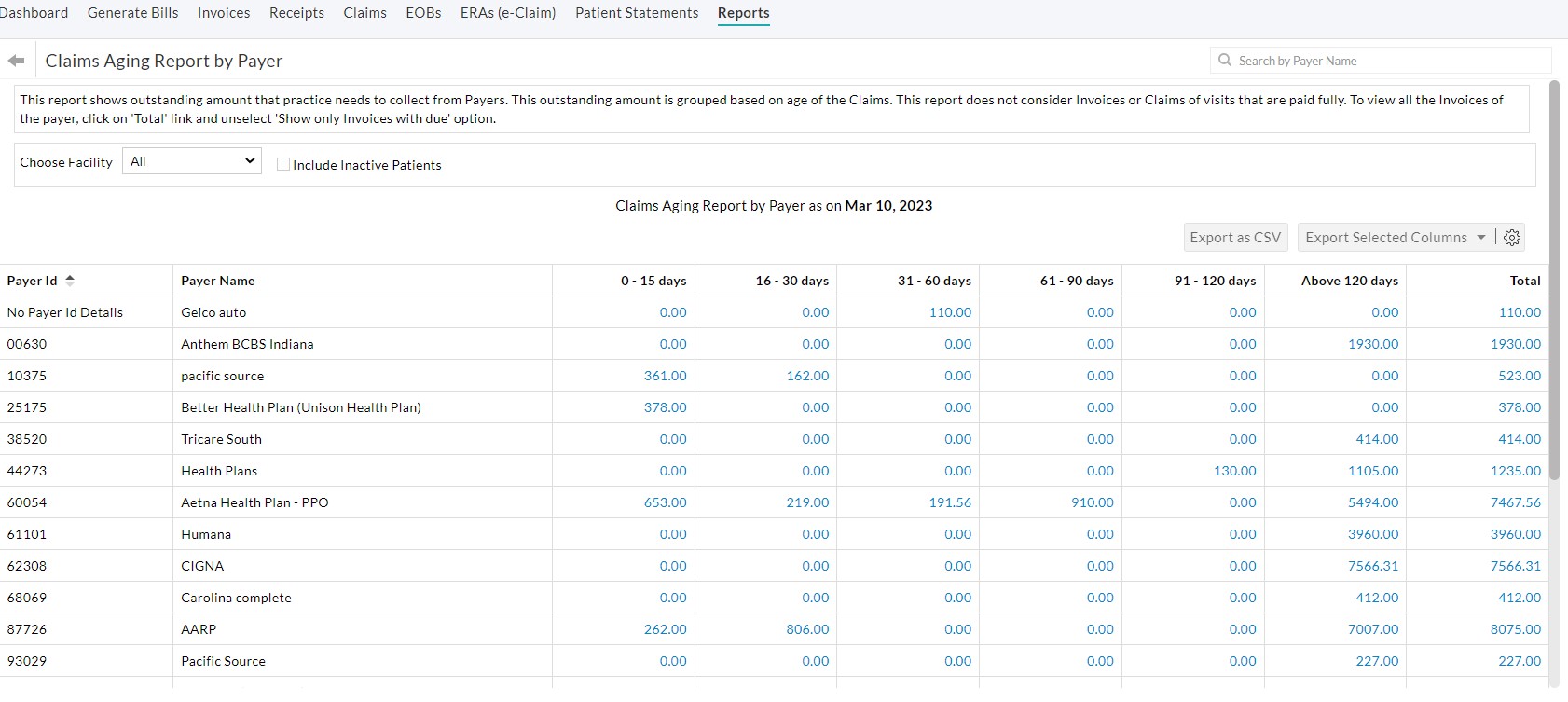Open ERAs (e-Claim) tab
Viewport: 1568px width, 702px height.
pyautogui.click(x=508, y=13)
